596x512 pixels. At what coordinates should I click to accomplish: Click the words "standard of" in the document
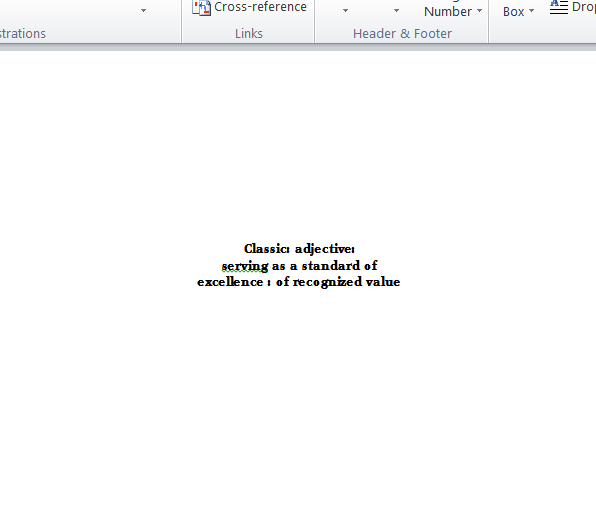[339, 265]
